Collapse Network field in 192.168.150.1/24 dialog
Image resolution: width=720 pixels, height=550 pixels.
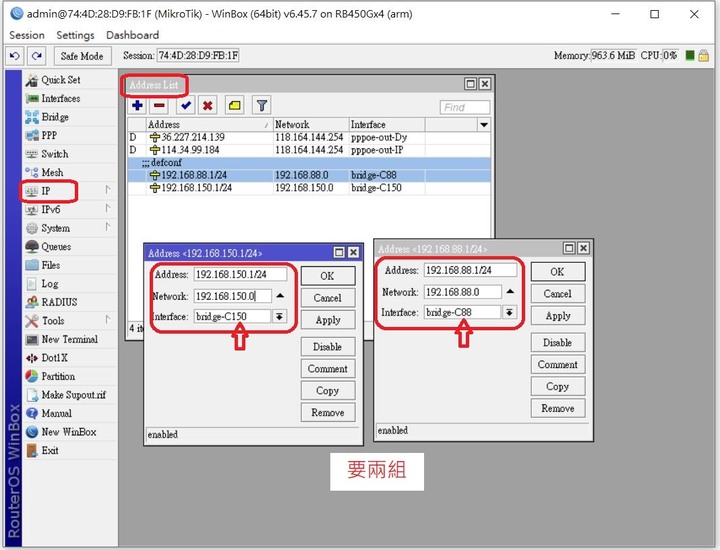point(280,296)
